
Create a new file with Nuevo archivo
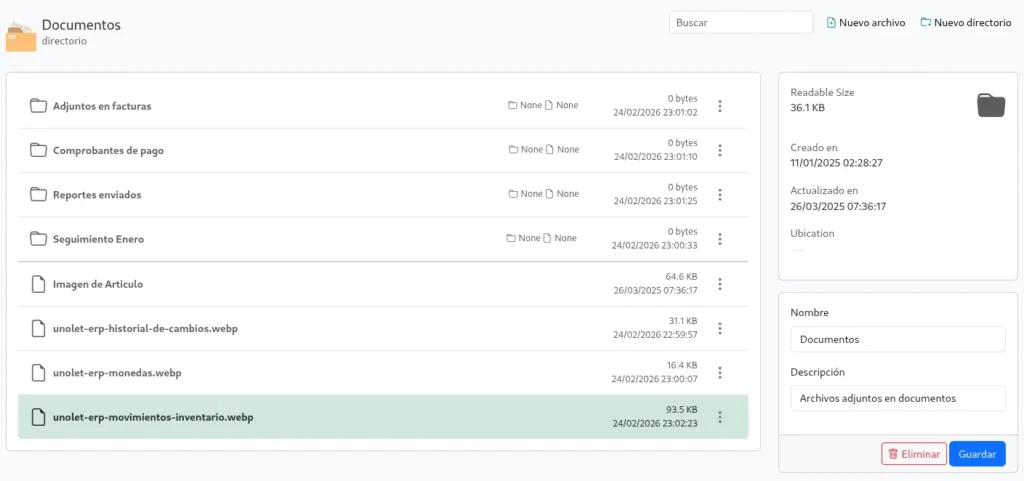[866, 22]
